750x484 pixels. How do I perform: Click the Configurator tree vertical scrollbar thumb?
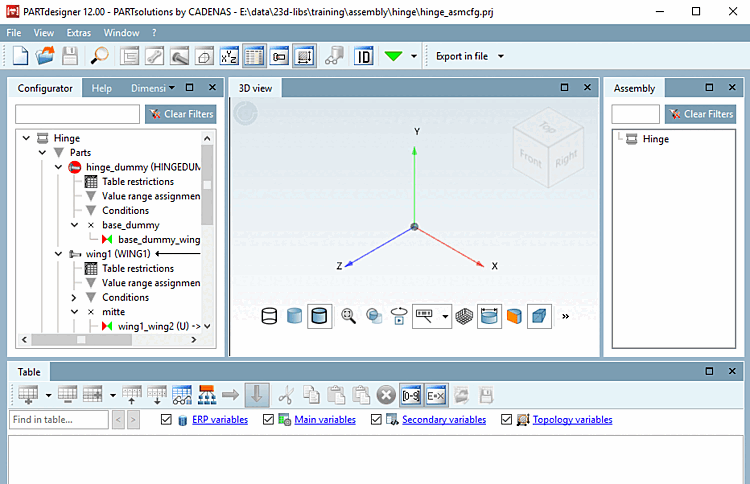coord(207,185)
